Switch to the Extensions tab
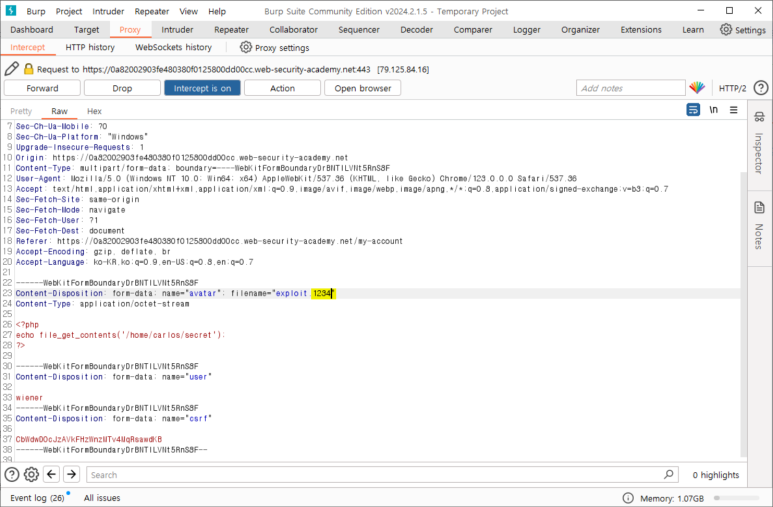This screenshot has height=507, width=773. tap(641, 30)
